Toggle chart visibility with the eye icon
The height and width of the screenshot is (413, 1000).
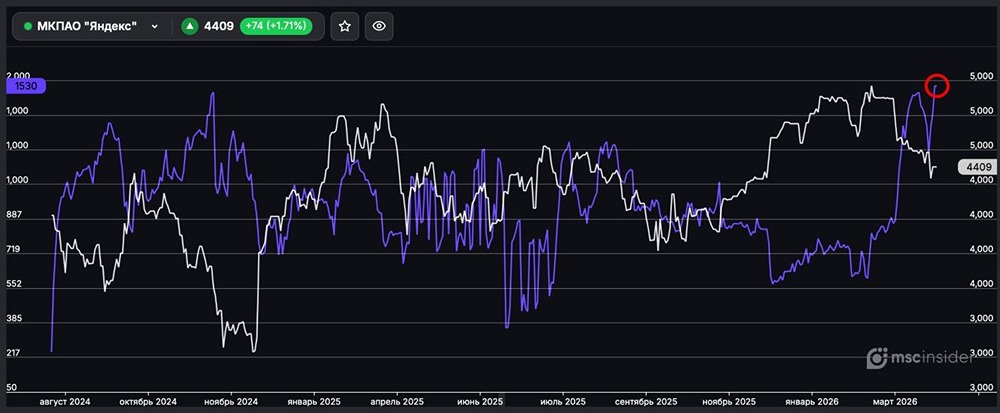coord(377,27)
